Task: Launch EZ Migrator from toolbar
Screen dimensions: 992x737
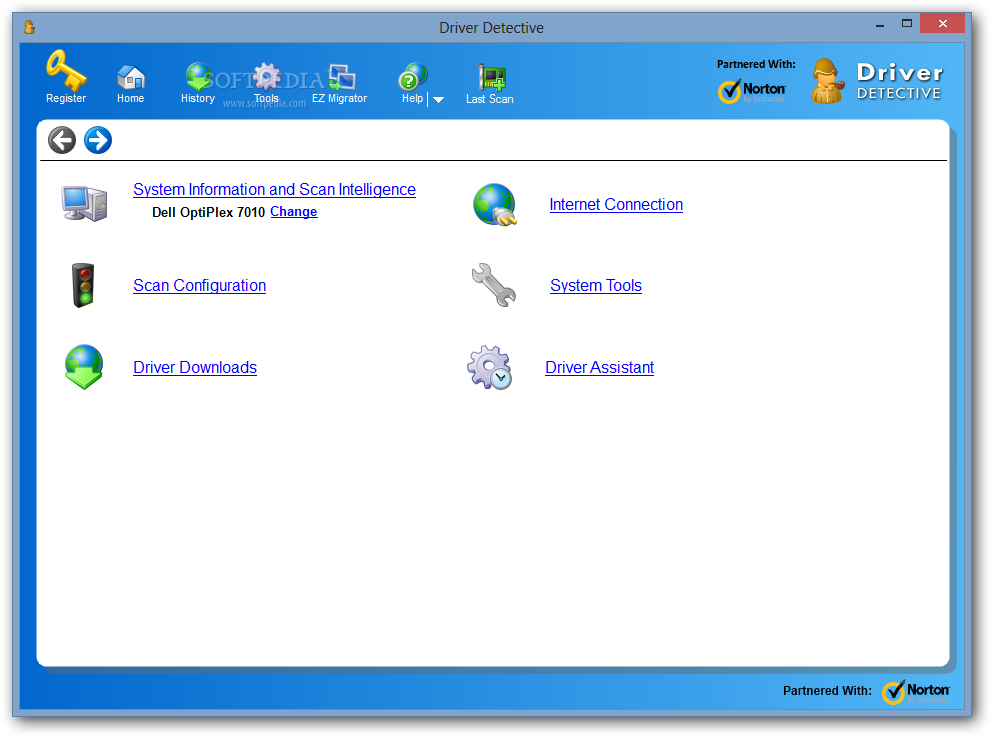Action: [342, 78]
